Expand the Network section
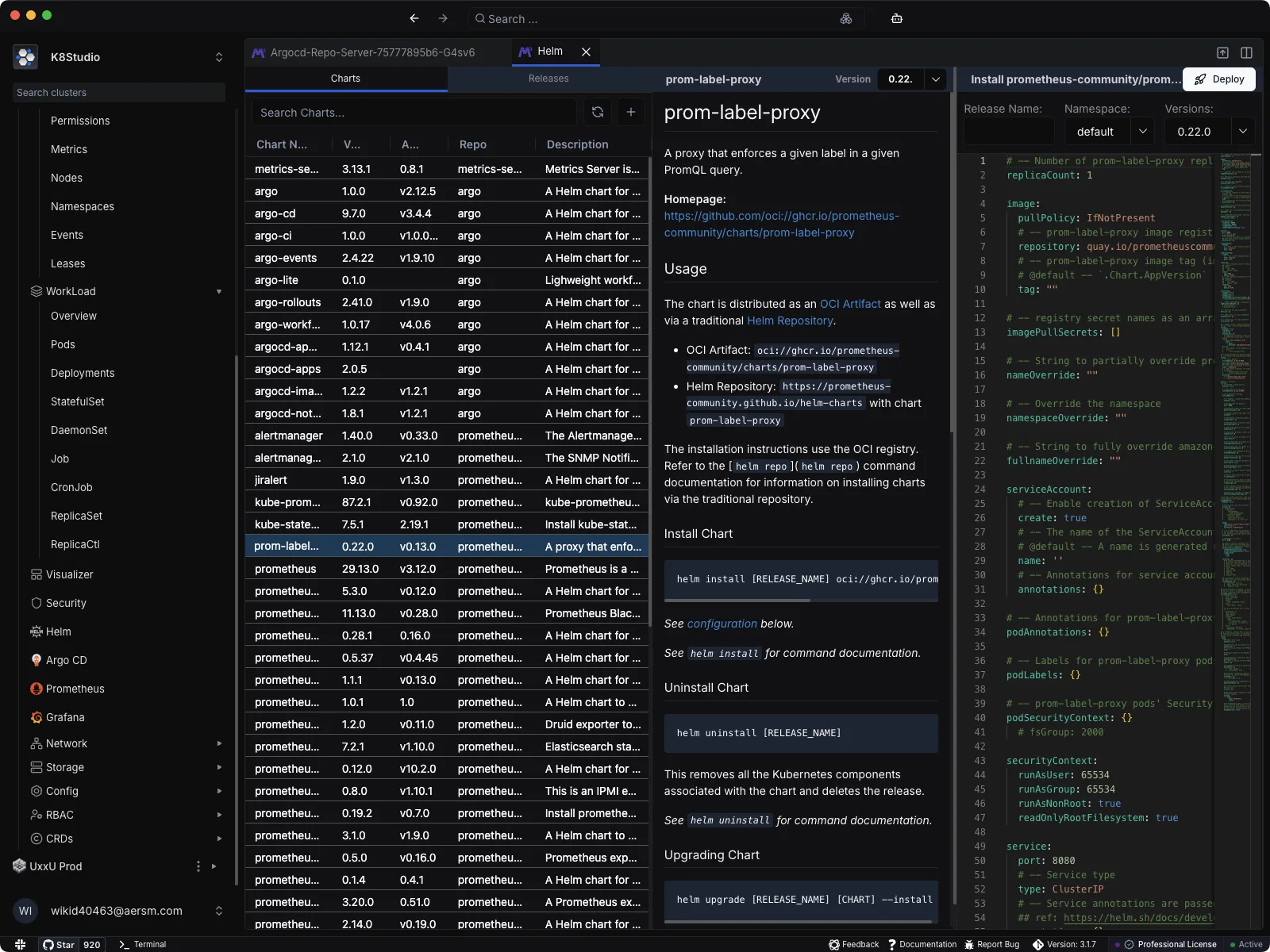This screenshot has width=1270, height=952. coord(219,743)
